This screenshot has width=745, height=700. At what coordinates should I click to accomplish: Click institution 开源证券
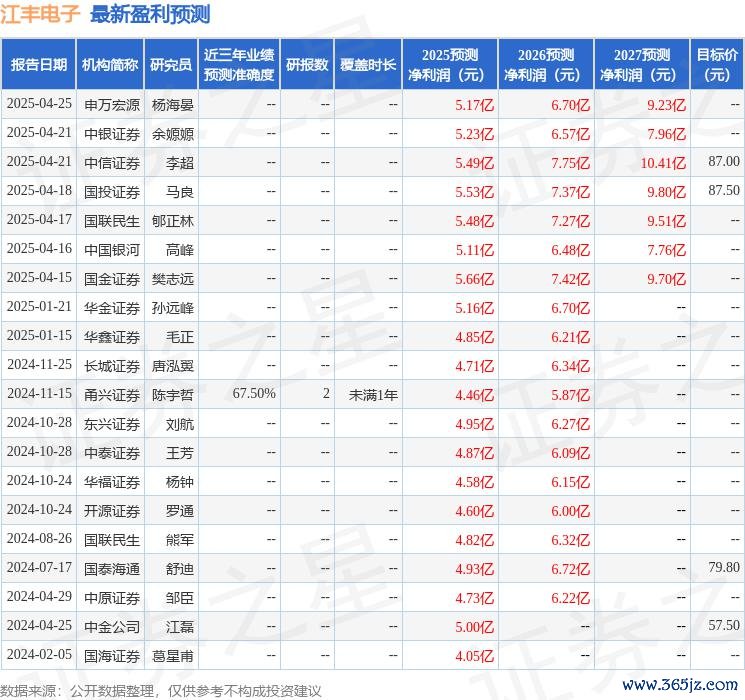click(x=112, y=511)
